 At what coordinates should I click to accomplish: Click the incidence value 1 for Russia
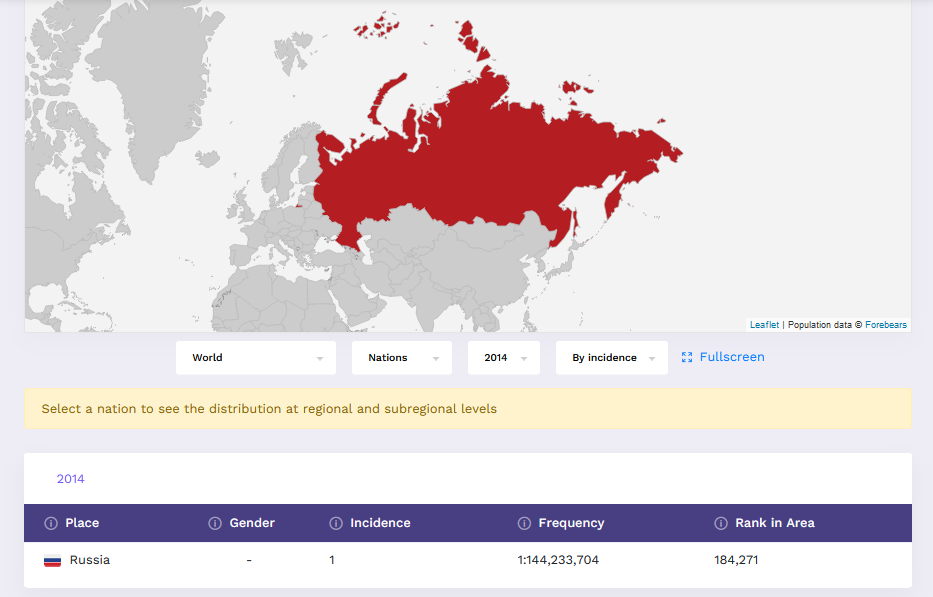pyautogui.click(x=332, y=560)
